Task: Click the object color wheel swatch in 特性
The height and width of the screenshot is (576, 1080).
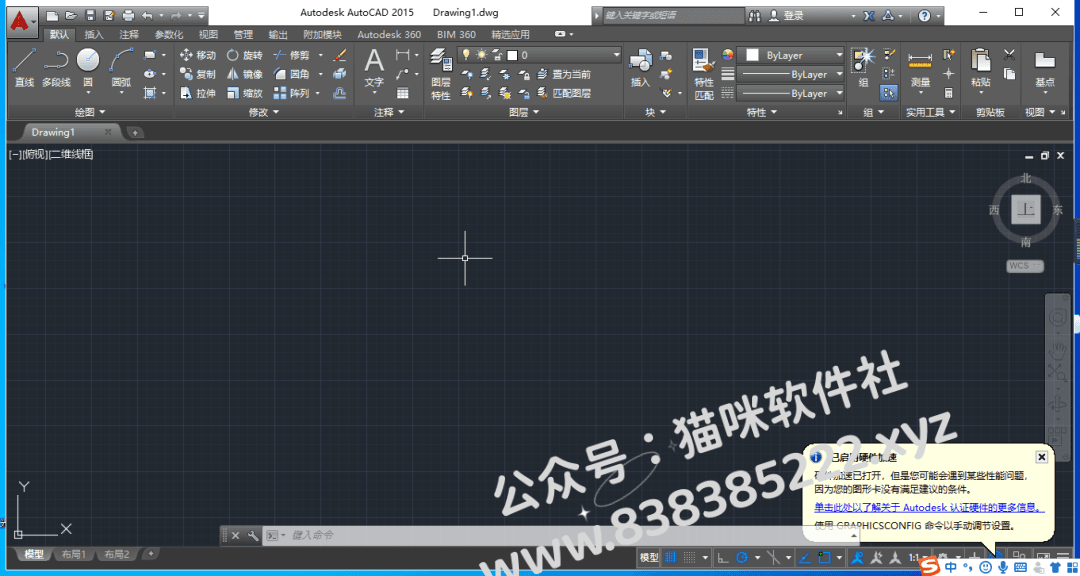Action: click(728, 55)
